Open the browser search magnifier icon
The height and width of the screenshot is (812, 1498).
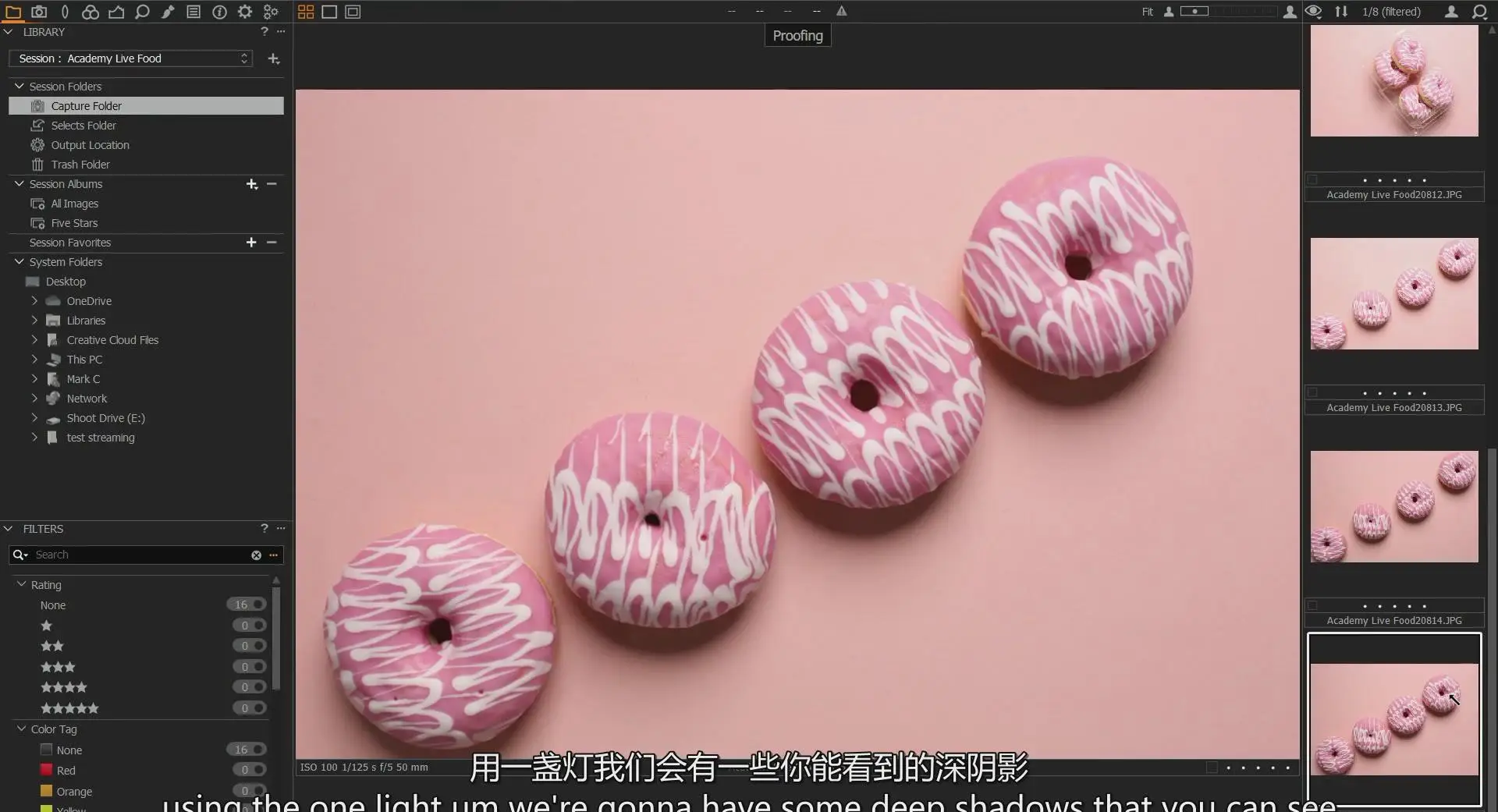click(x=1479, y=12)
